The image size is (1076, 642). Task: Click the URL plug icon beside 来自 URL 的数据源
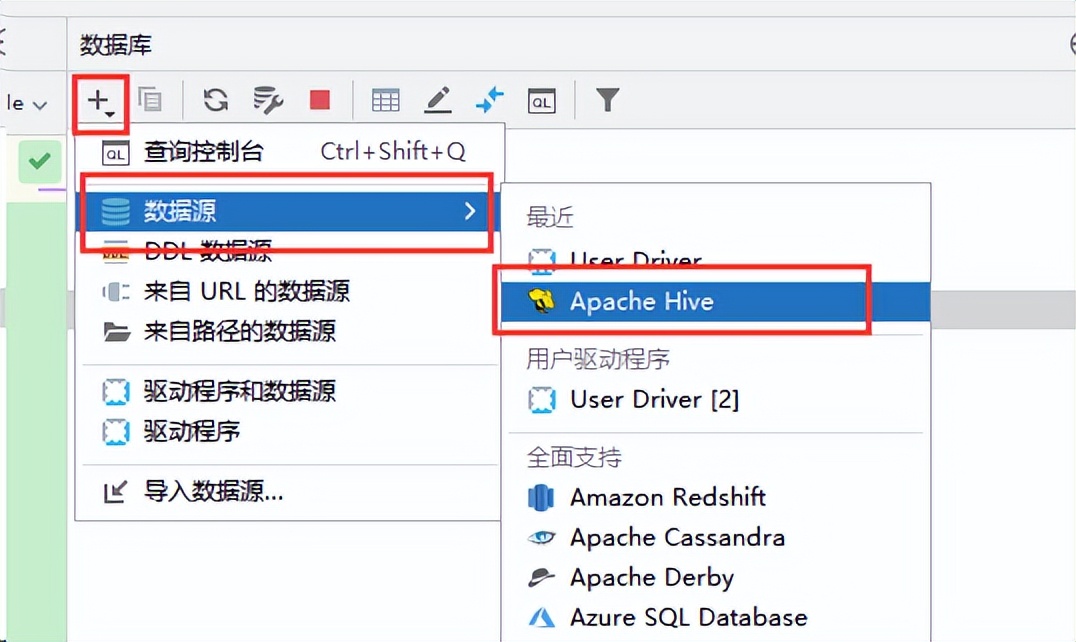115,292
